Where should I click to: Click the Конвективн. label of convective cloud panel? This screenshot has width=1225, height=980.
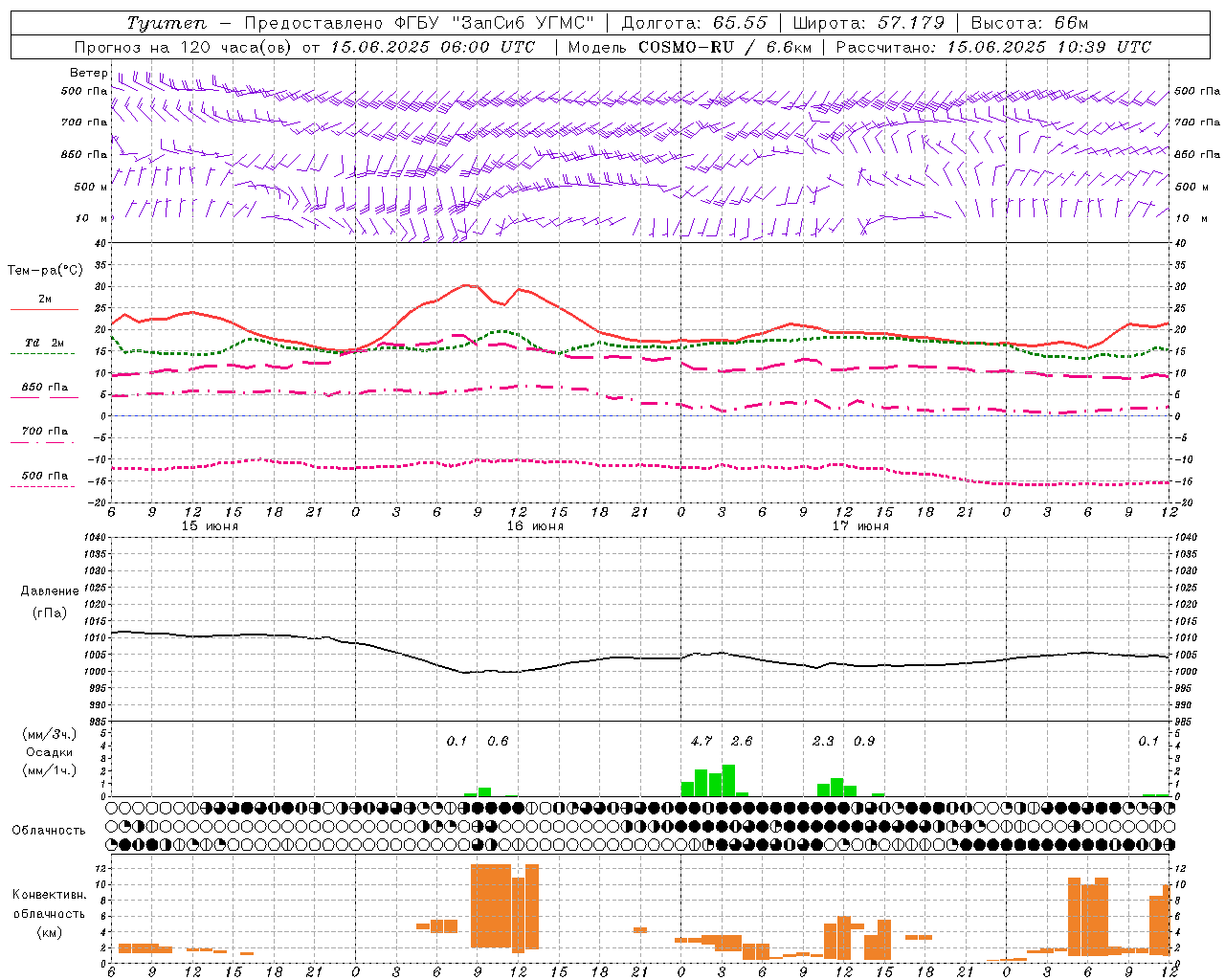(x=50, y=895)
